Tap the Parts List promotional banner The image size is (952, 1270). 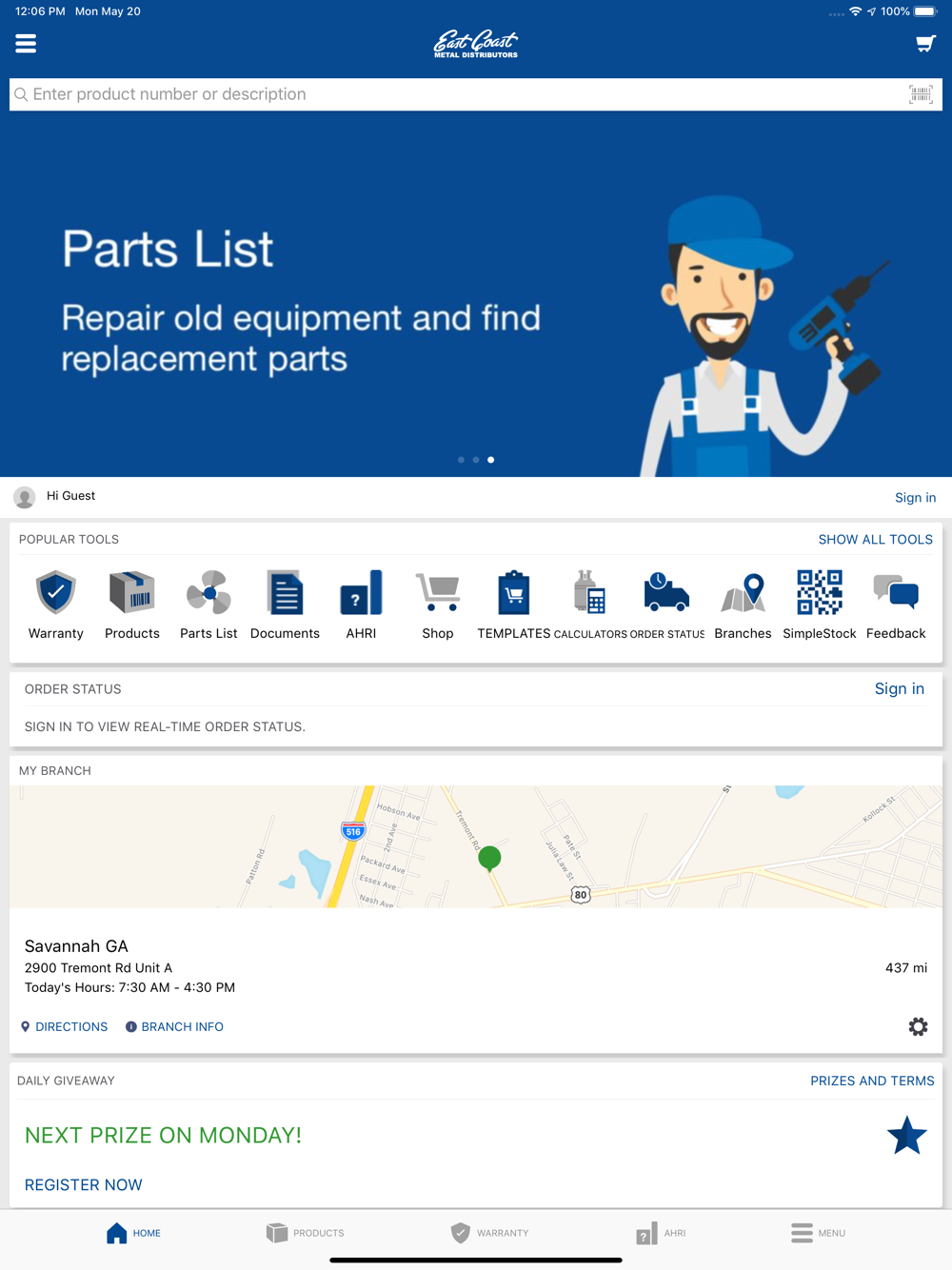[x=476, y=293]
